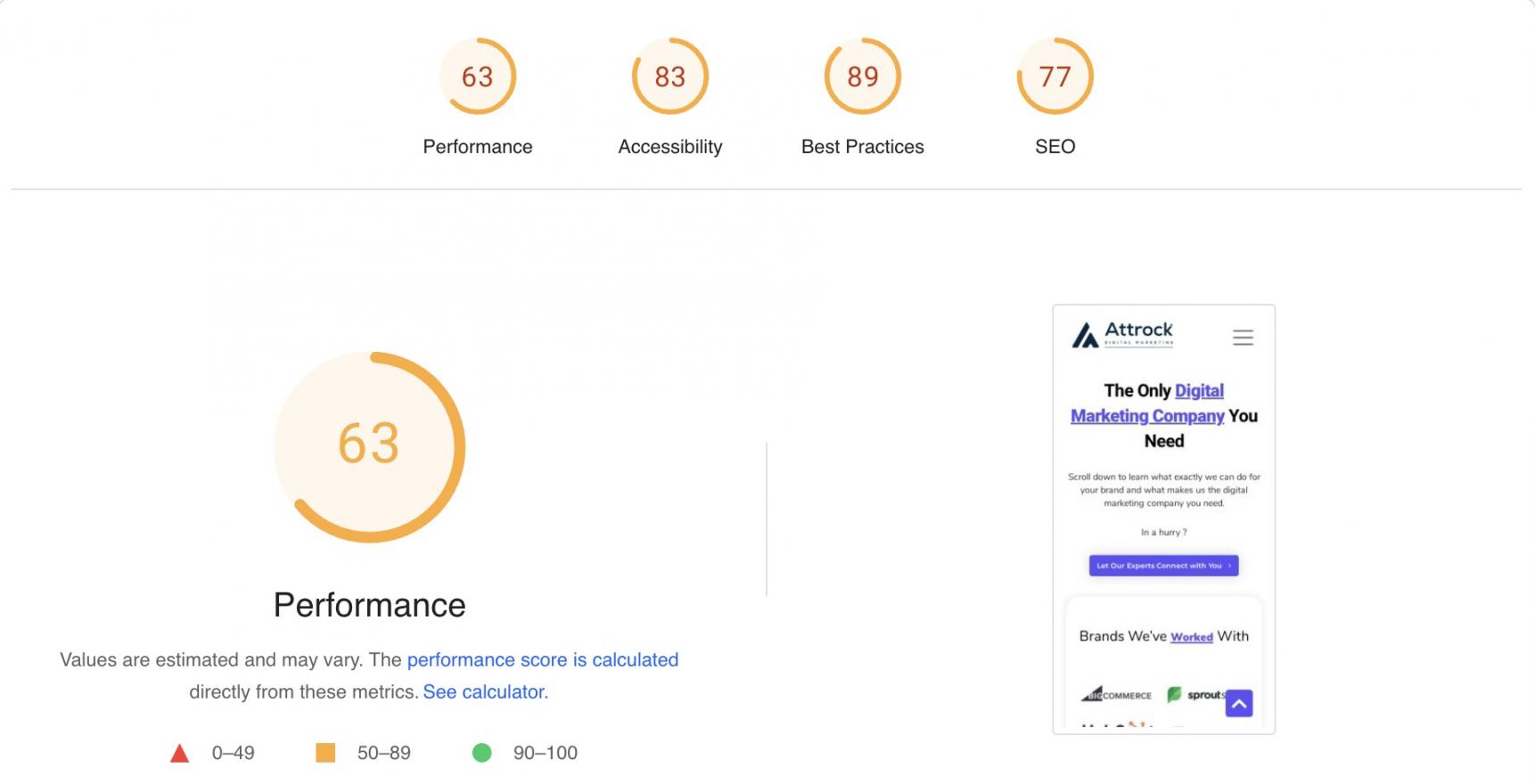Click the red triangle fail-range legend icon
The height and width of the screenshot is (784, 1535).
coord(180,754)
